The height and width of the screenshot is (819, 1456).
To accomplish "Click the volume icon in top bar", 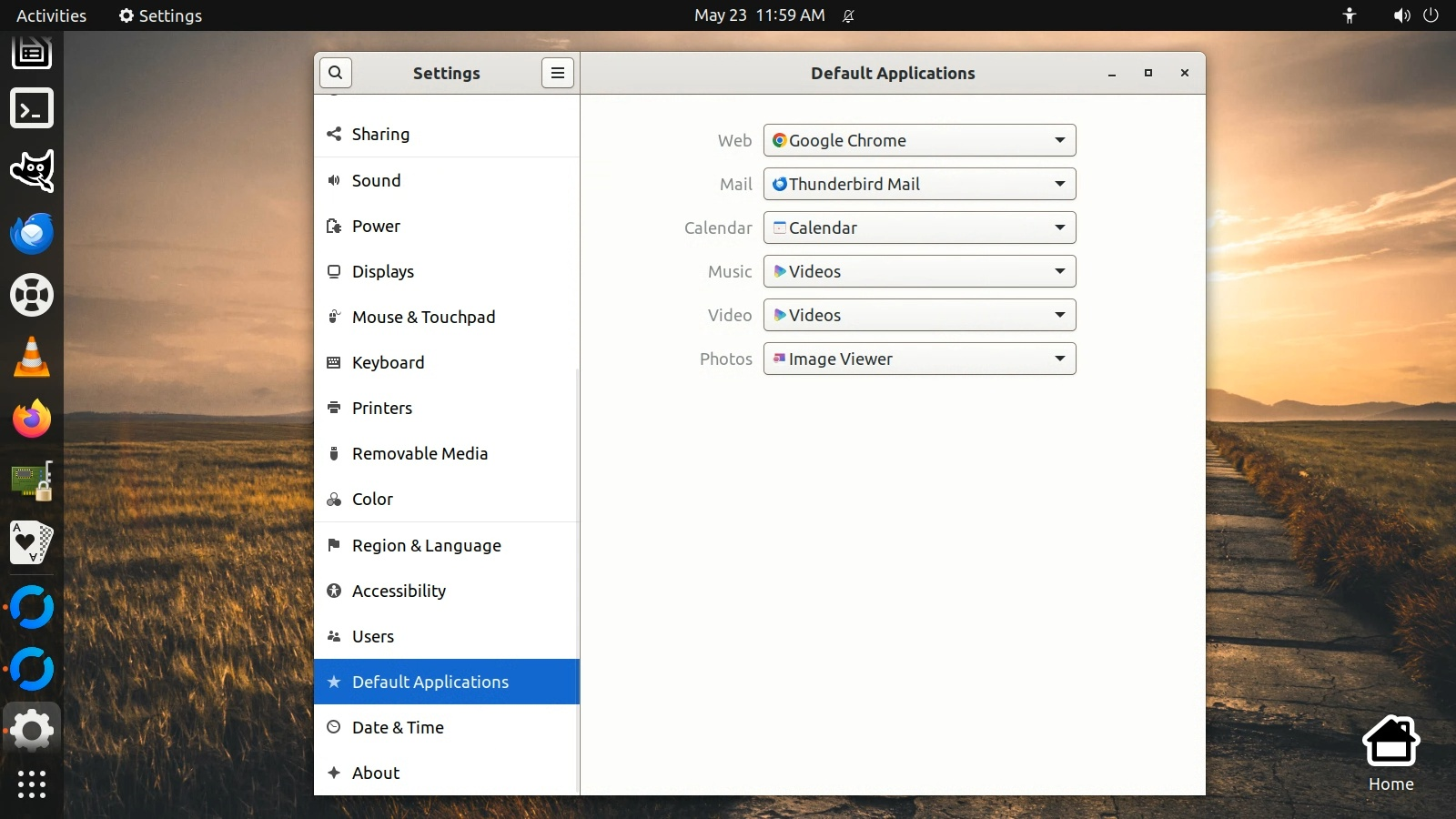I will coord(1401,15).
